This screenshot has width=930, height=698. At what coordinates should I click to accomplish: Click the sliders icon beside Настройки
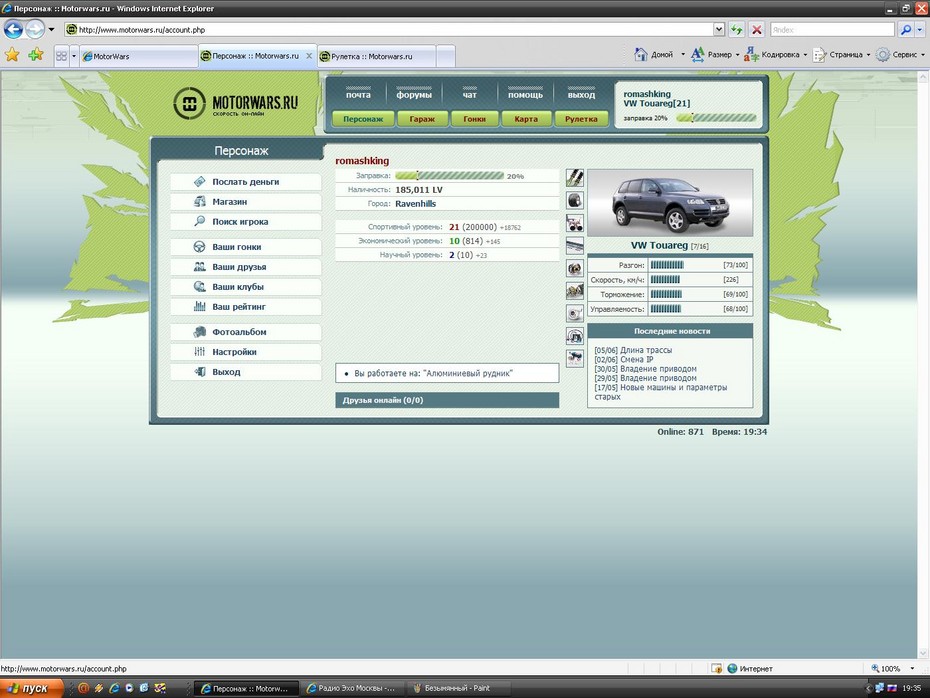(200, 352)
